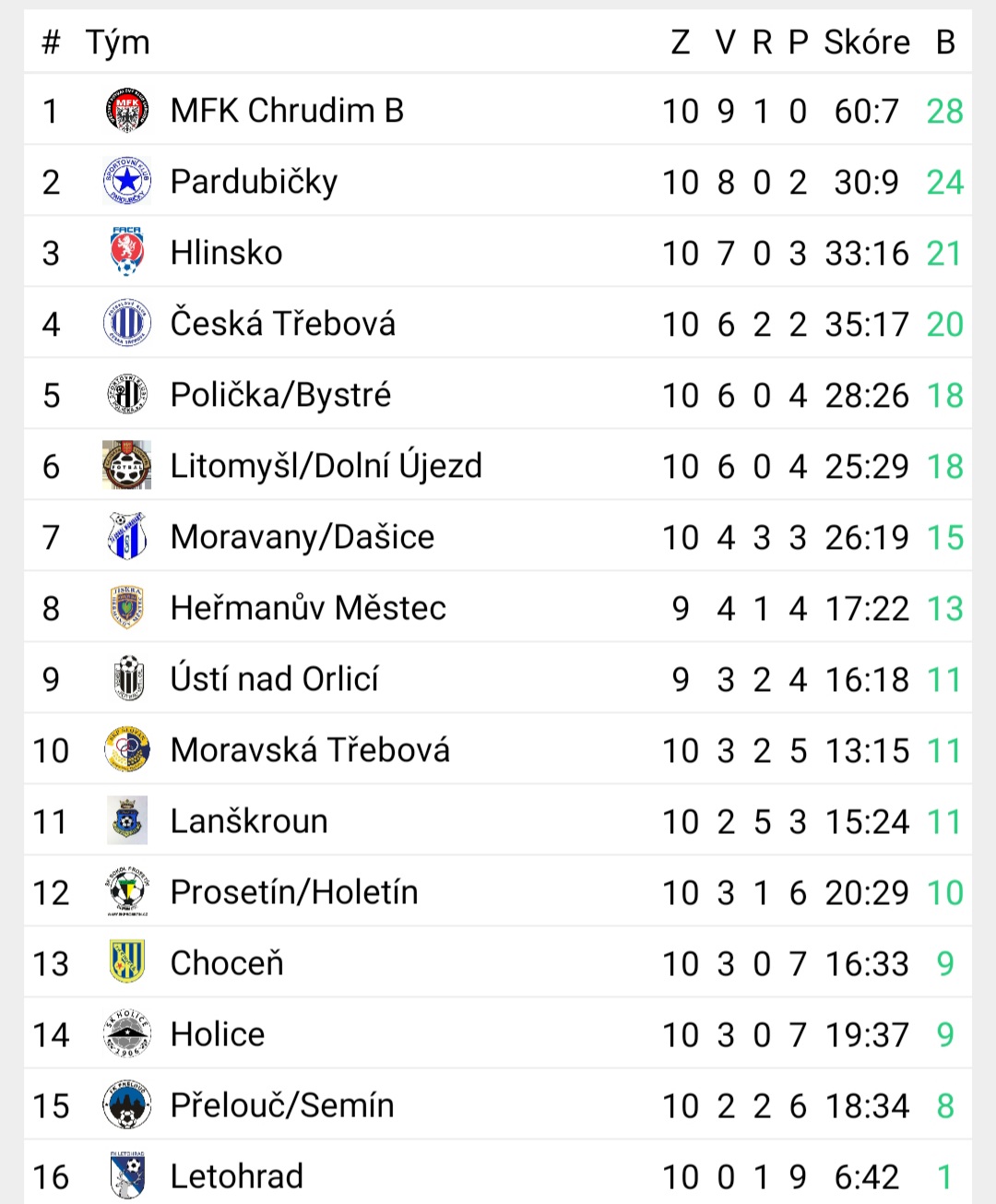Open Česká Třebová's striped club badge
This screenshot has height=1204, width=996.
[127, 324]
